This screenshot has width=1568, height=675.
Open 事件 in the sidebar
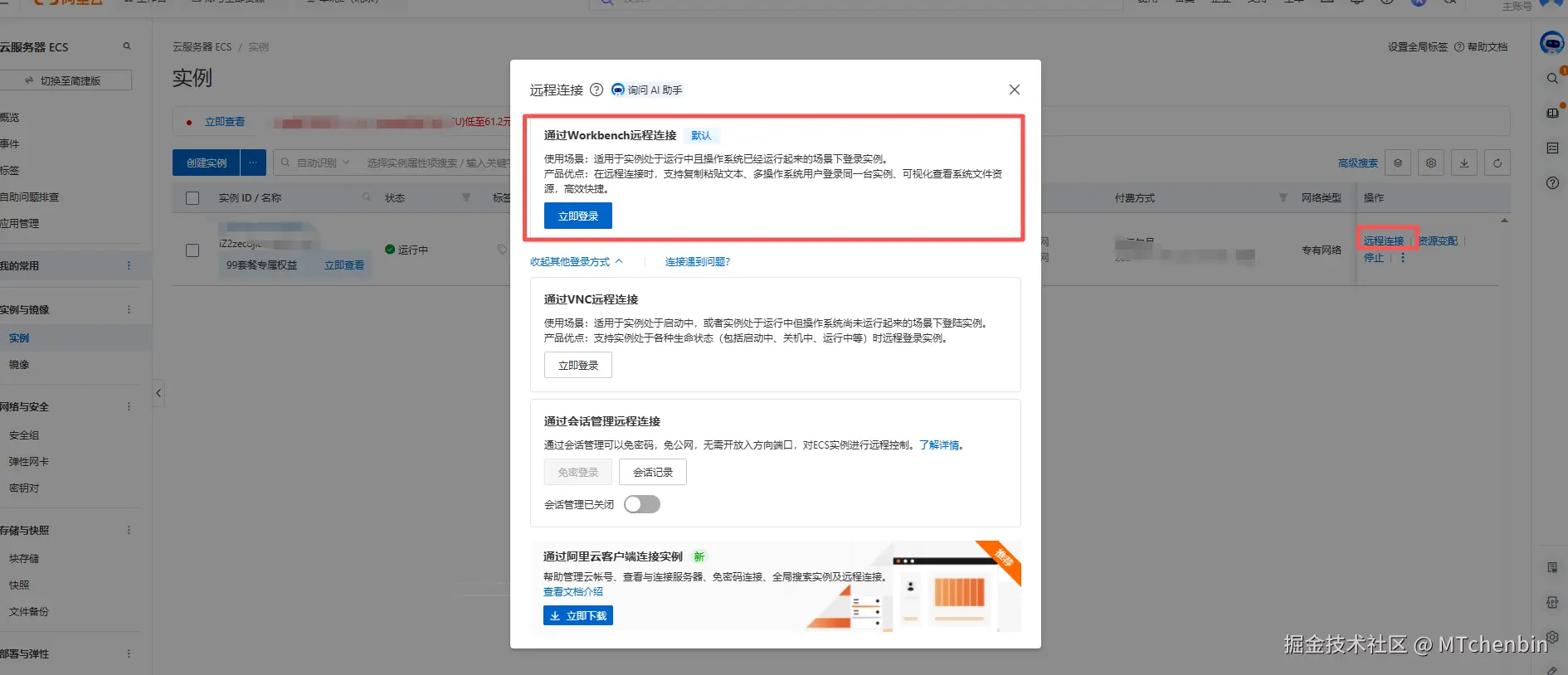click(10, 143)
